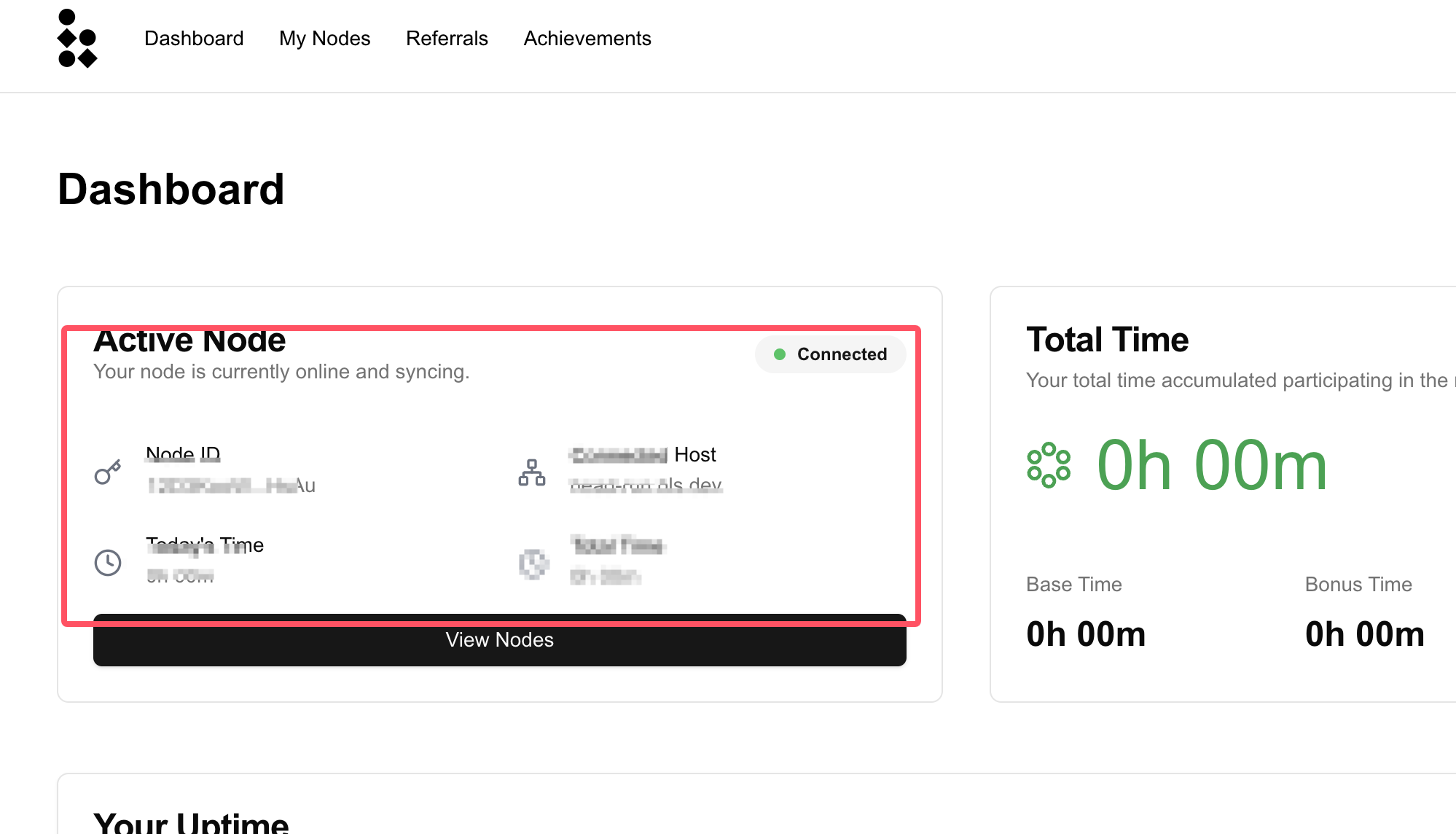Go to My Nodes page
Viewport: 1456px width, 834px height.
click(x=324, y=38)
